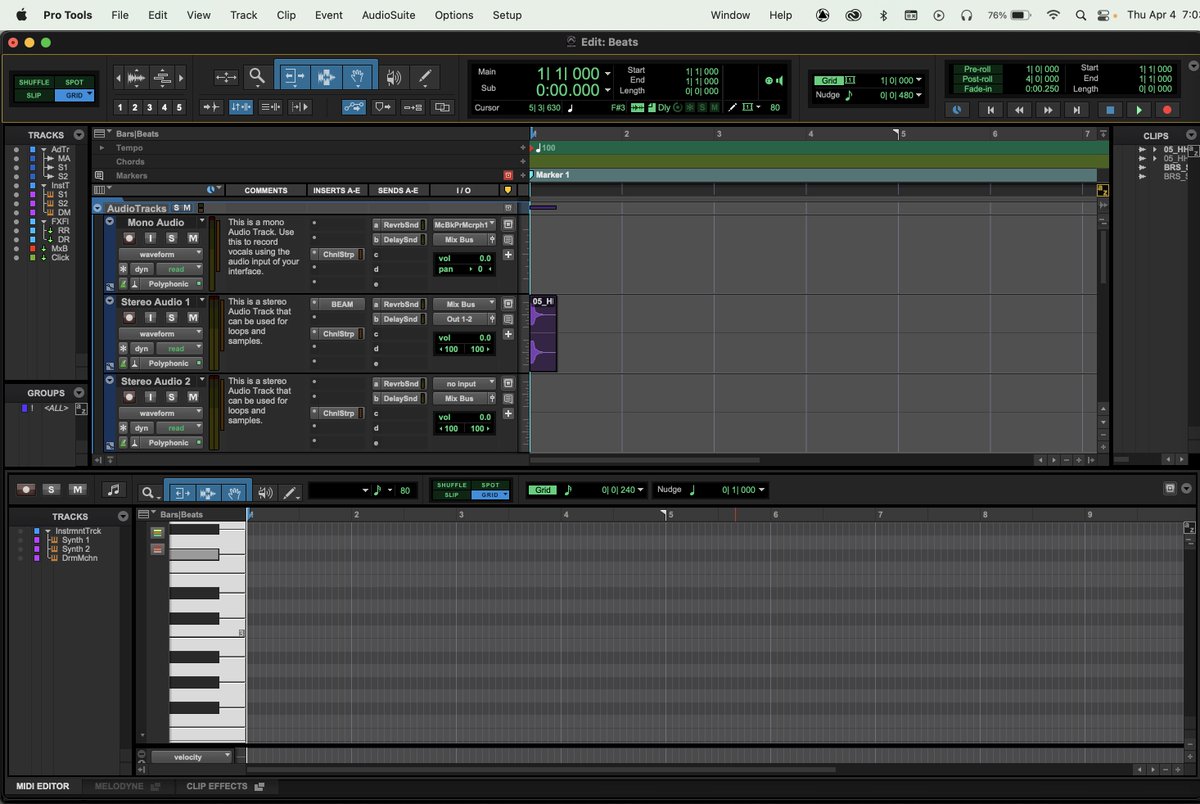1200x804 pixels.
Task: Click the vol 0.0 field on Mono Audio
Action: [x=464, y=258]
